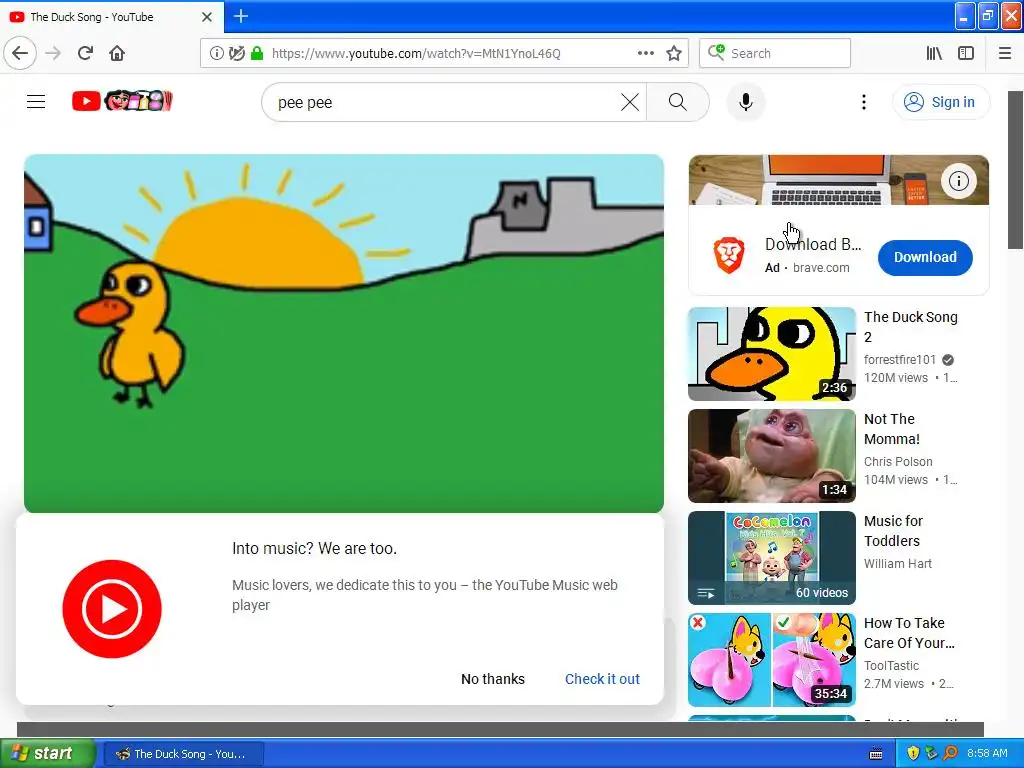
Task: Click No thanks on music promo
Action: point(492,679)
